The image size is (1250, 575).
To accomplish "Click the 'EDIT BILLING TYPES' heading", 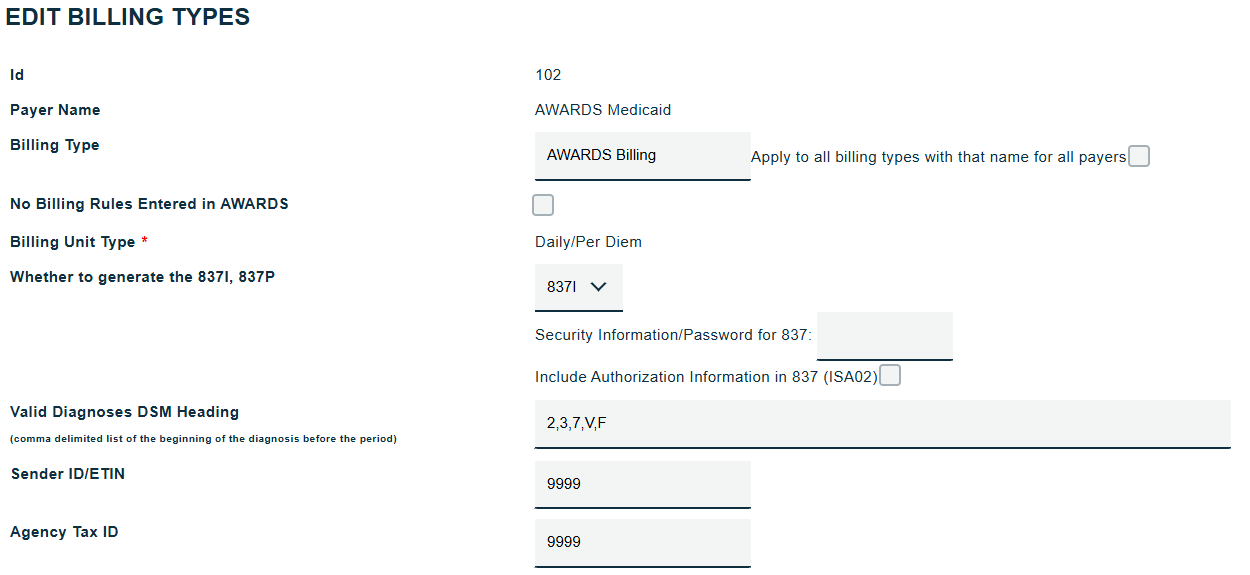I will tap(128, 17).
